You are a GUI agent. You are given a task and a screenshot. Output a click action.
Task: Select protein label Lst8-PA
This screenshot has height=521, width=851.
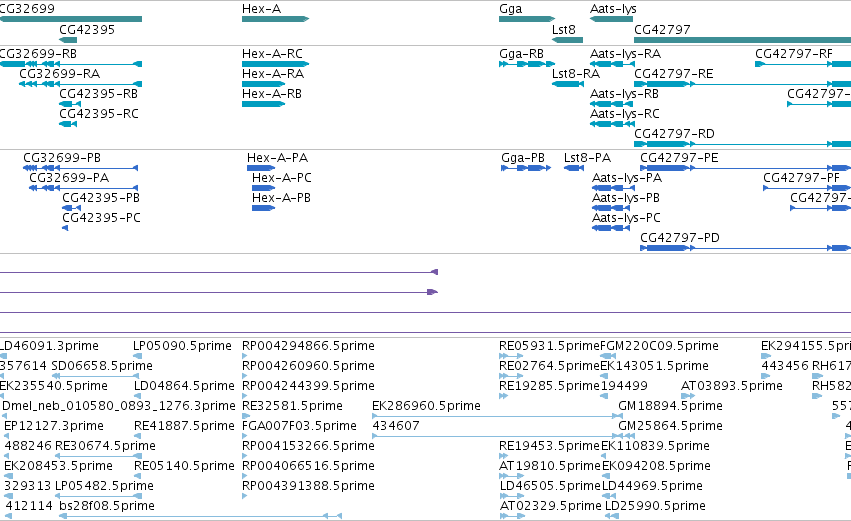coord(587,158)
